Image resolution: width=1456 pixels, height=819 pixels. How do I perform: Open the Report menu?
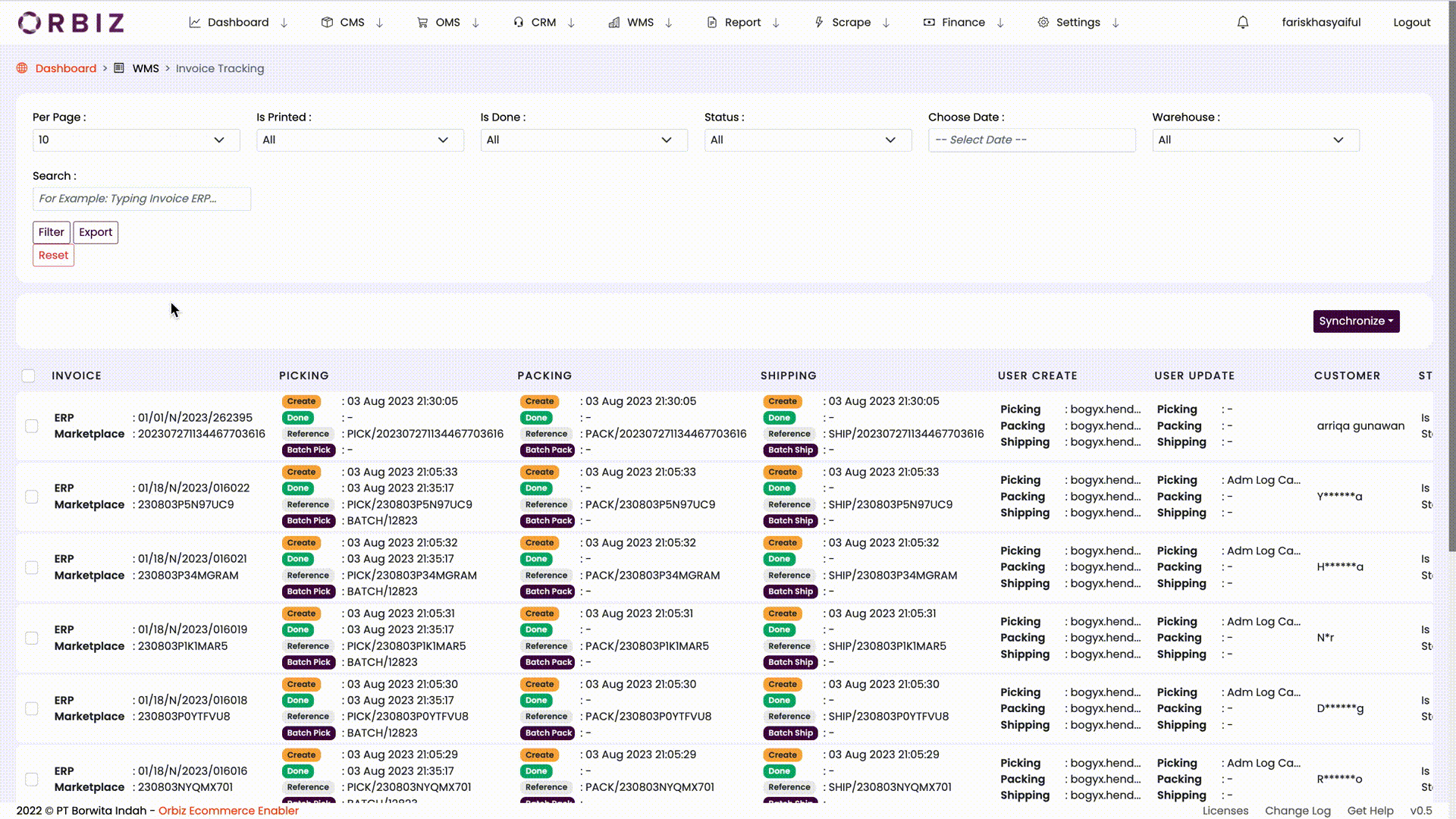[x=742, y=23]
